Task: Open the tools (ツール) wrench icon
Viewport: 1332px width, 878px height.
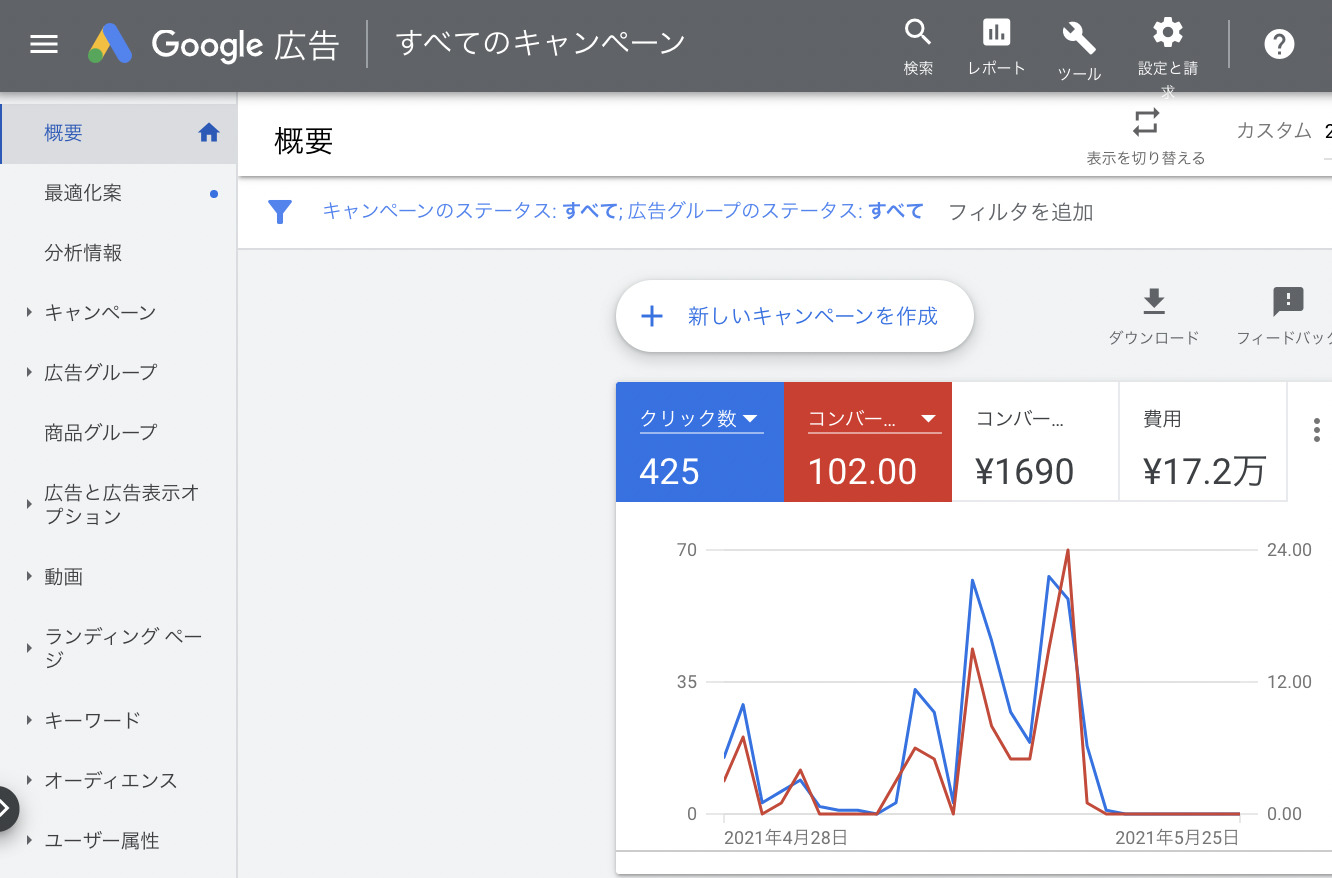Action: click(1079, 38)
